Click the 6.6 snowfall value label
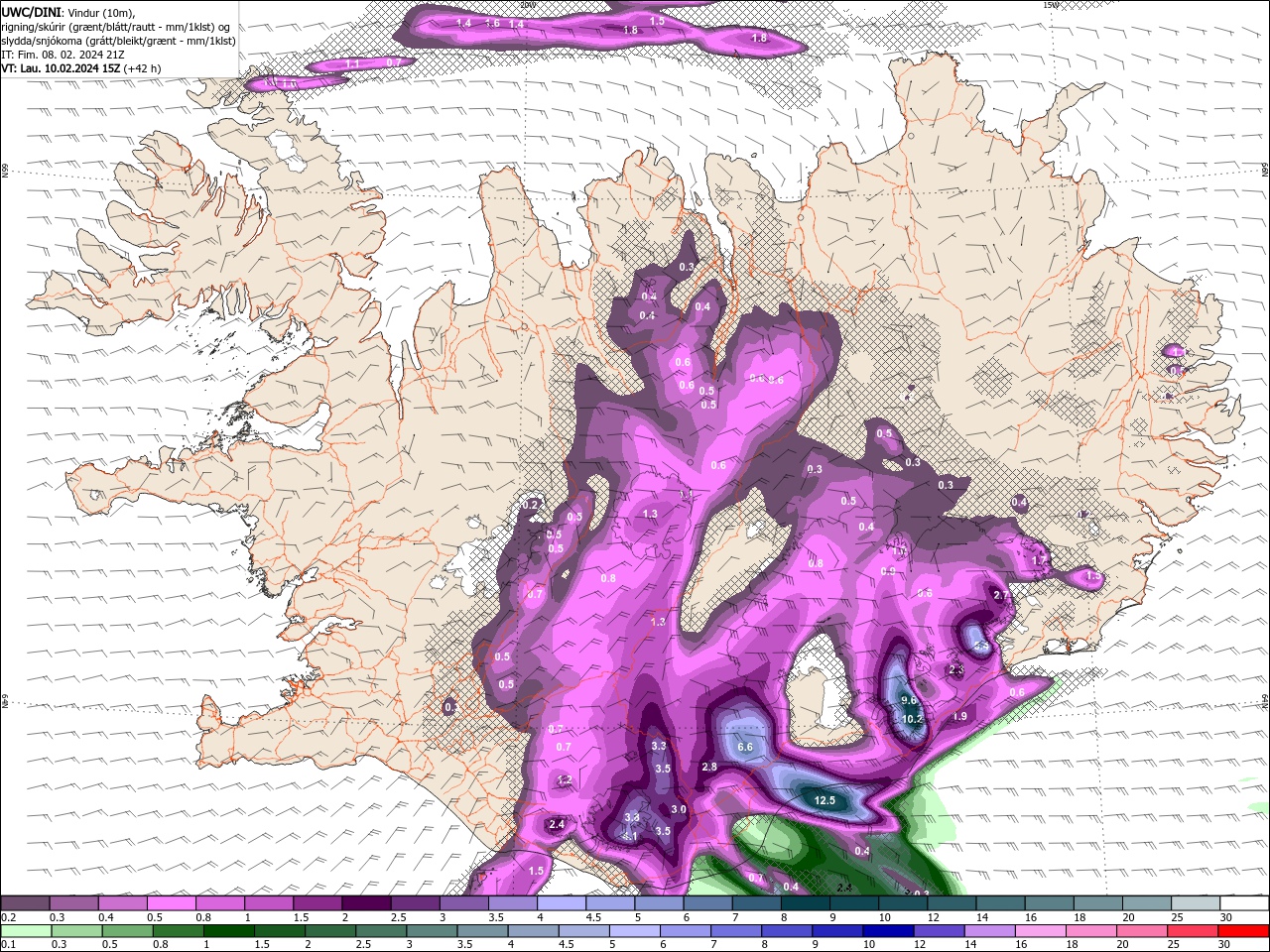Screen dimensions: 1270x952 [745, 747]
